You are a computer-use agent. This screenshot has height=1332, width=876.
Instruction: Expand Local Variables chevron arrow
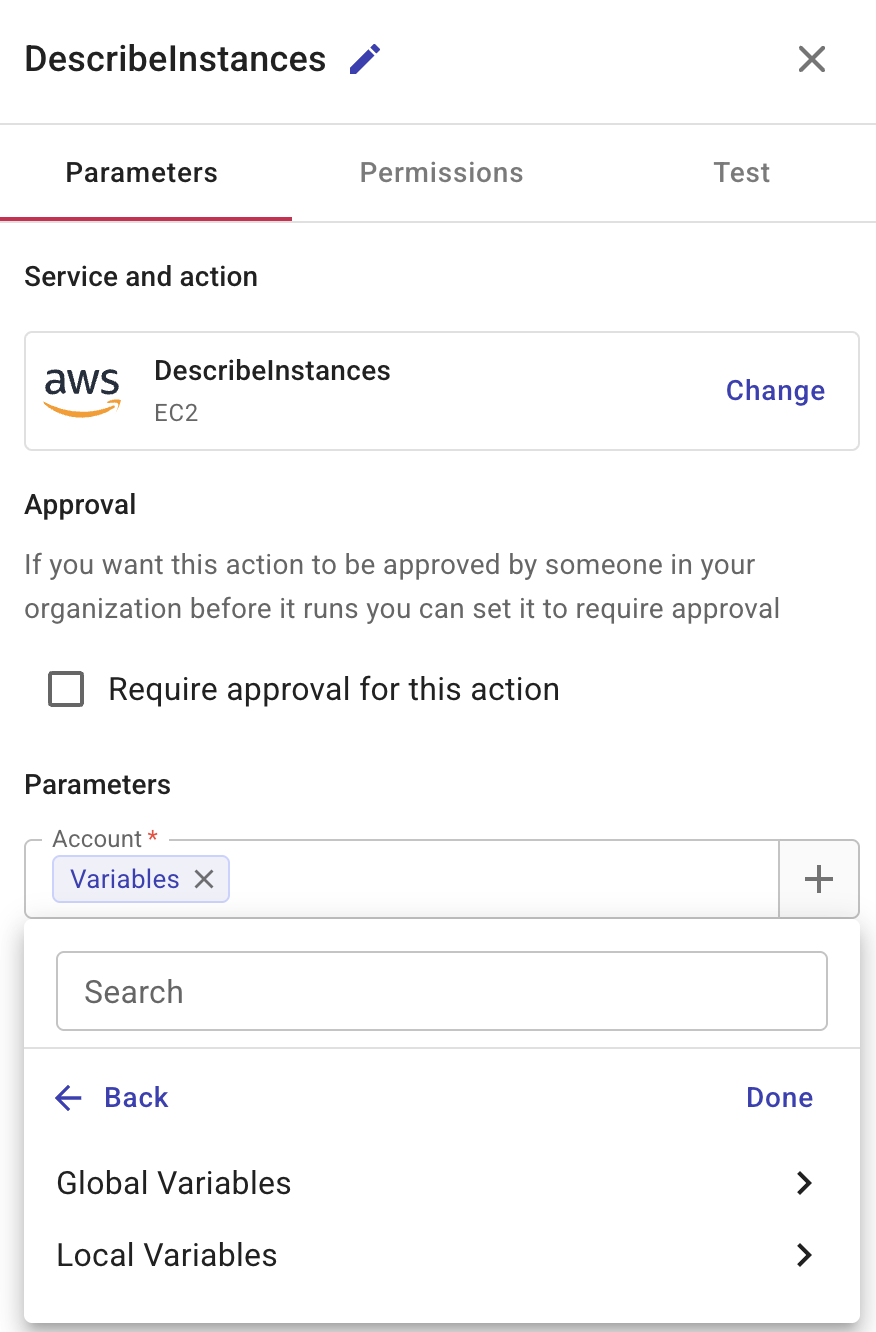(x=804, y=1256)
